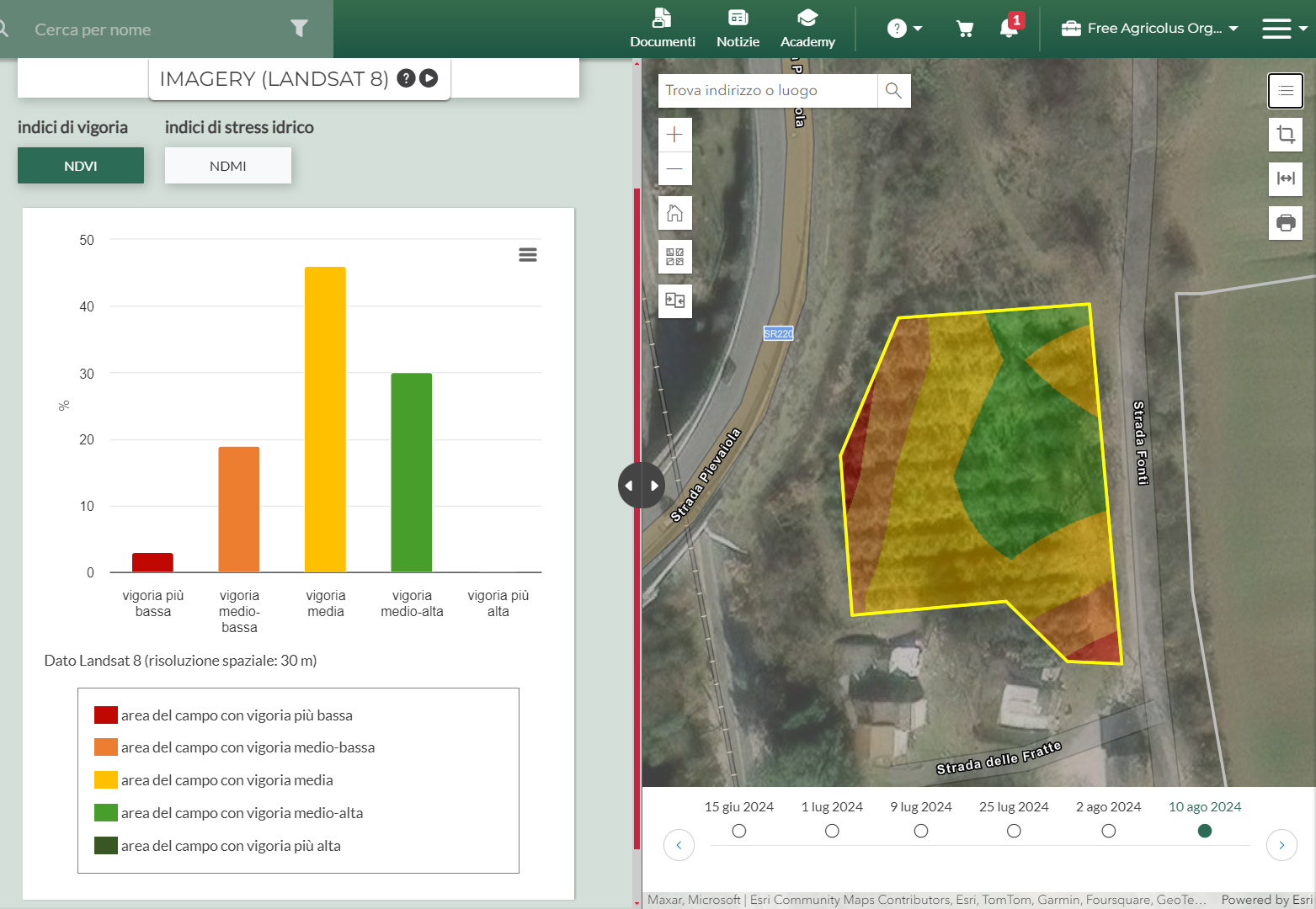Viewport: 1316px width, 909px height.
Task: Click the yellow legend swatch vigoria media
Action: pos(106,780)
